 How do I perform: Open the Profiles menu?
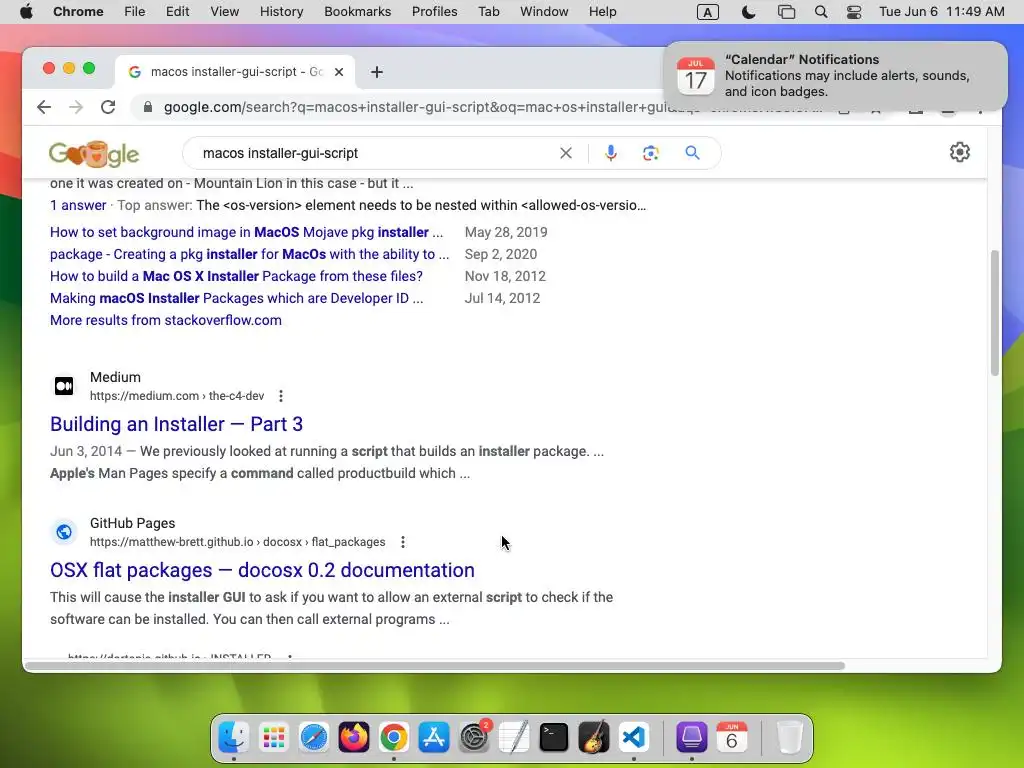coord(434,12)
